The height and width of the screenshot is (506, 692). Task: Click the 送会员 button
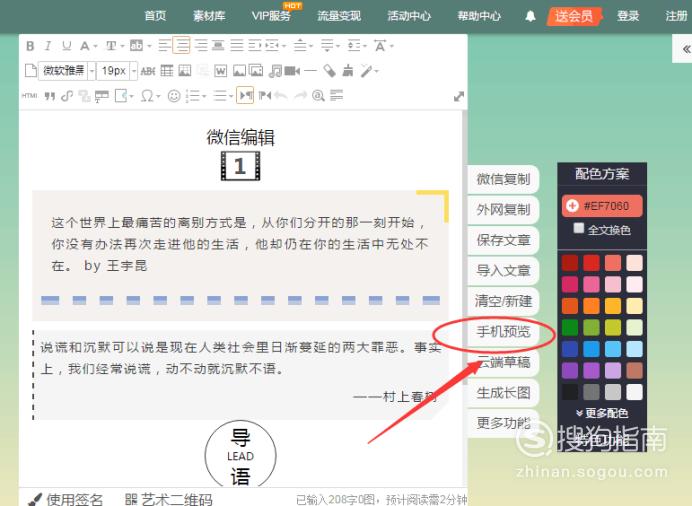(574, 16)
